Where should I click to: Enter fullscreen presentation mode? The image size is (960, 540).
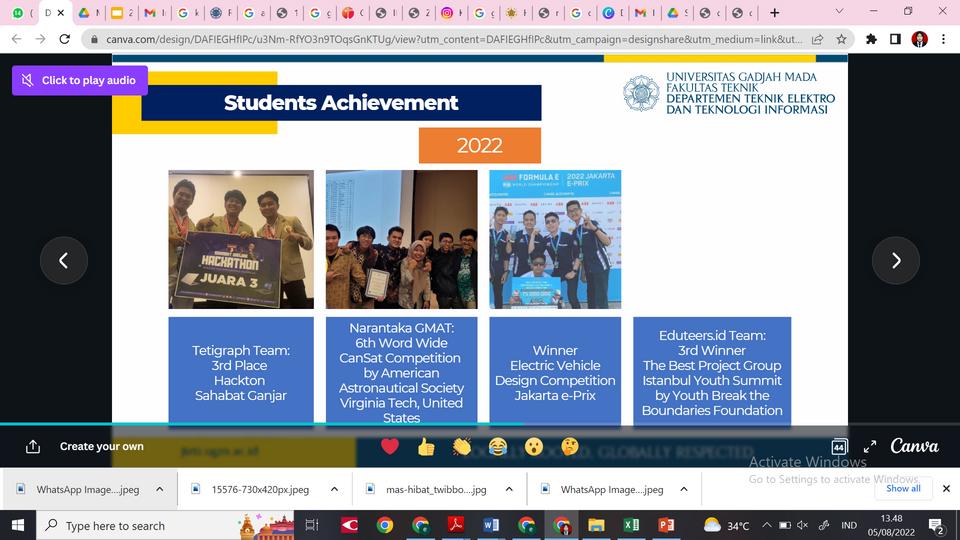(870, 447)
